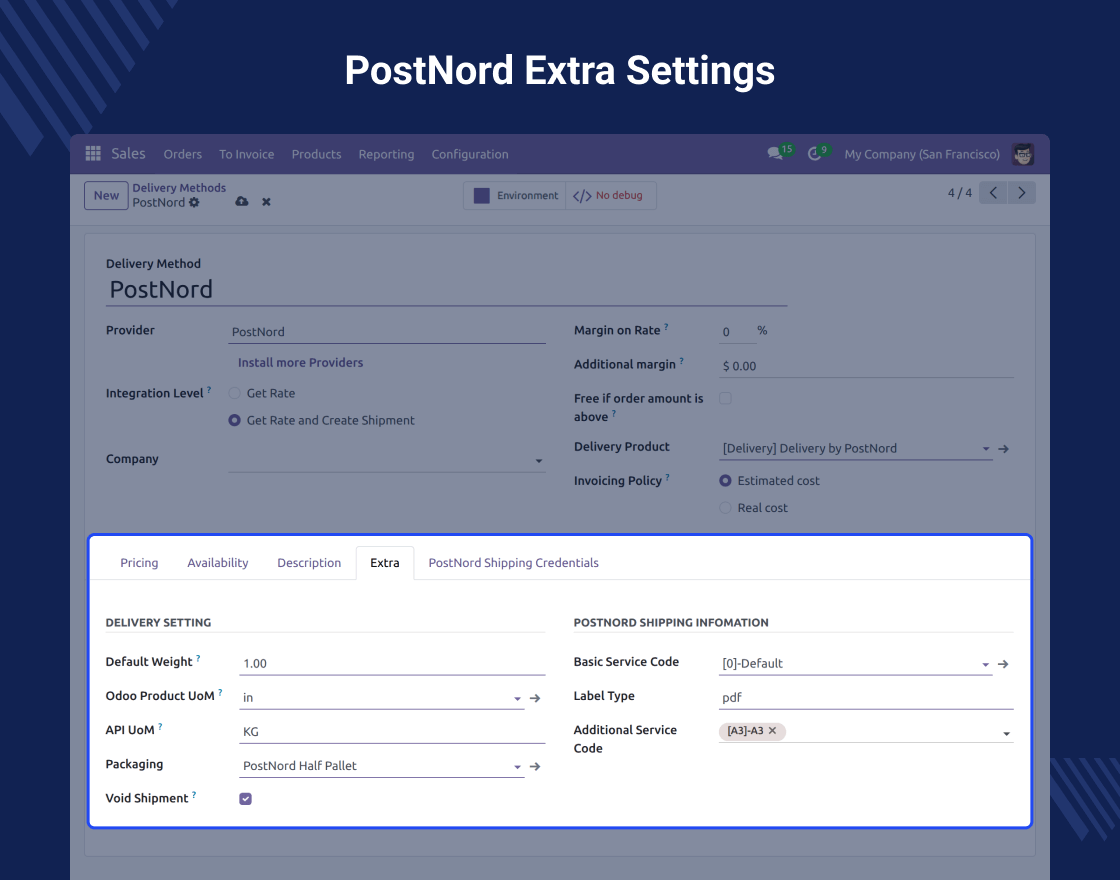1120x880 pixels.
Task: Edit the API UoM field
Action: click(x=392, y=732)
